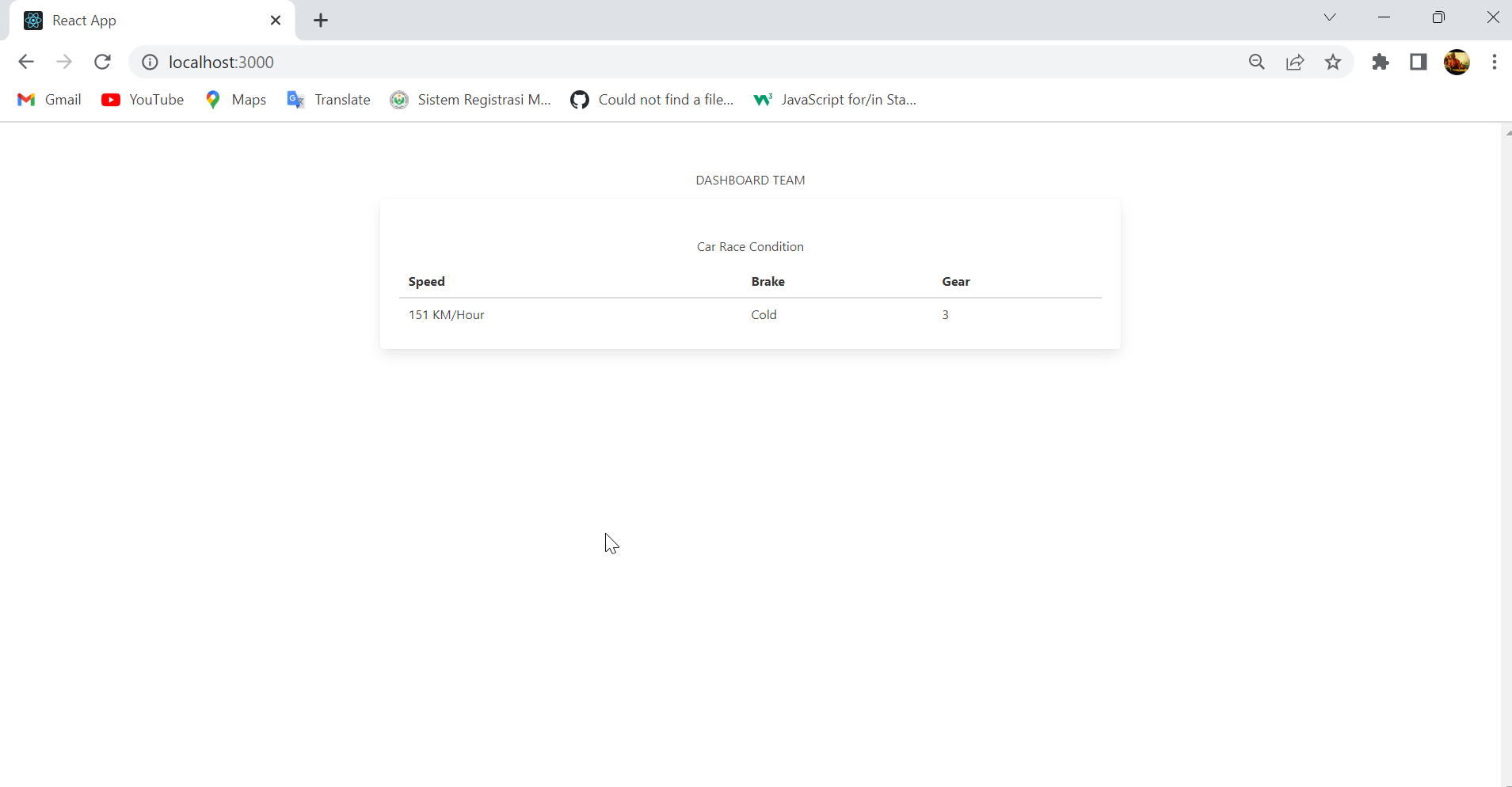The image size is (1512, 787).
Task: Open Gmail from the bookmarks bar
Action: (49, 100)
